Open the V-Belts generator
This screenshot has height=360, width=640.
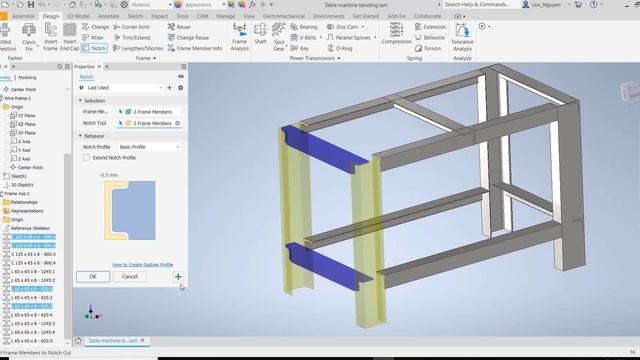point(304,38)
